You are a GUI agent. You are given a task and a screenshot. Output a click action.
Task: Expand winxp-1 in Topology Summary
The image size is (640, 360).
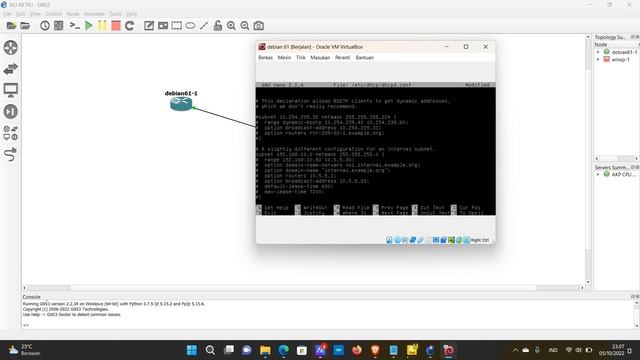click(598, 60)
